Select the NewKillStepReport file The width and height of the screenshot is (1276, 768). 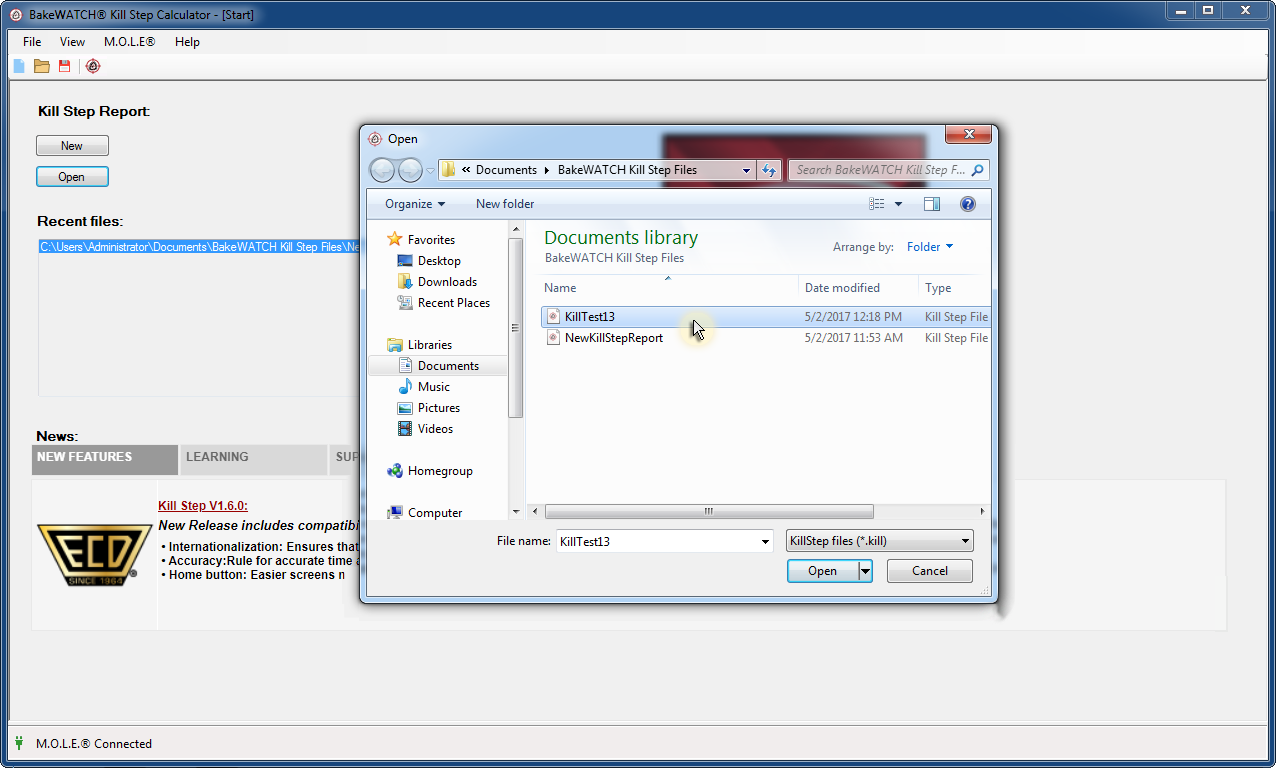(x=613, y=338)
